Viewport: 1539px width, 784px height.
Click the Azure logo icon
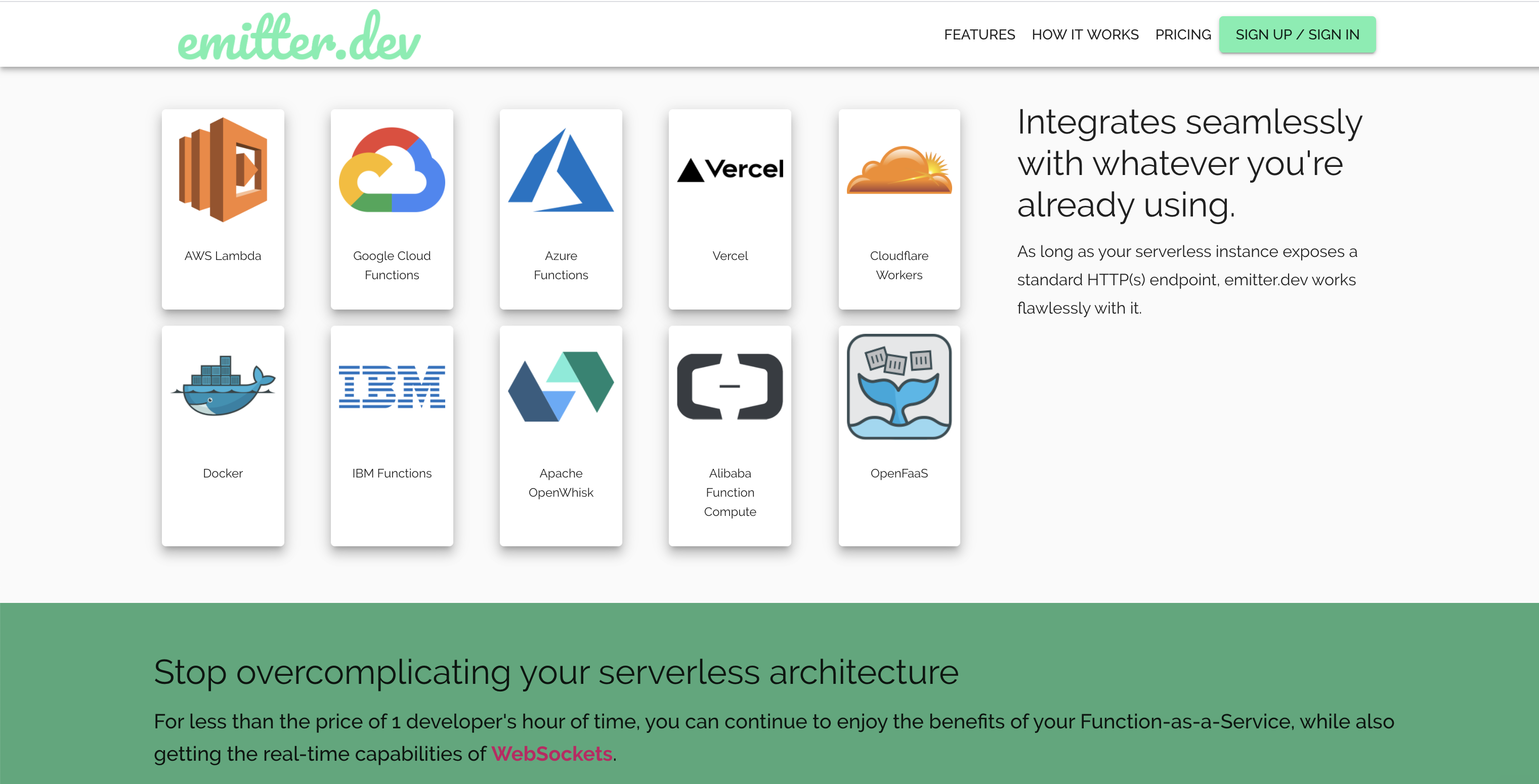click(x=561, y=169)
